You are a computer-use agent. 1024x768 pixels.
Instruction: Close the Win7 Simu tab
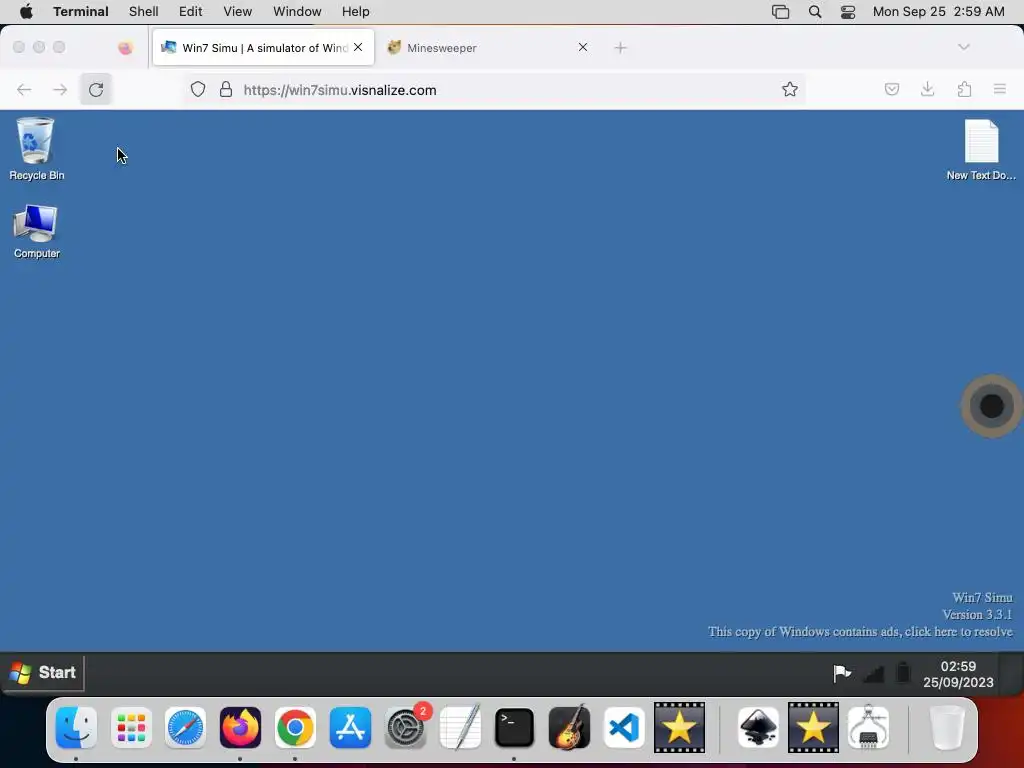(358, 47)
